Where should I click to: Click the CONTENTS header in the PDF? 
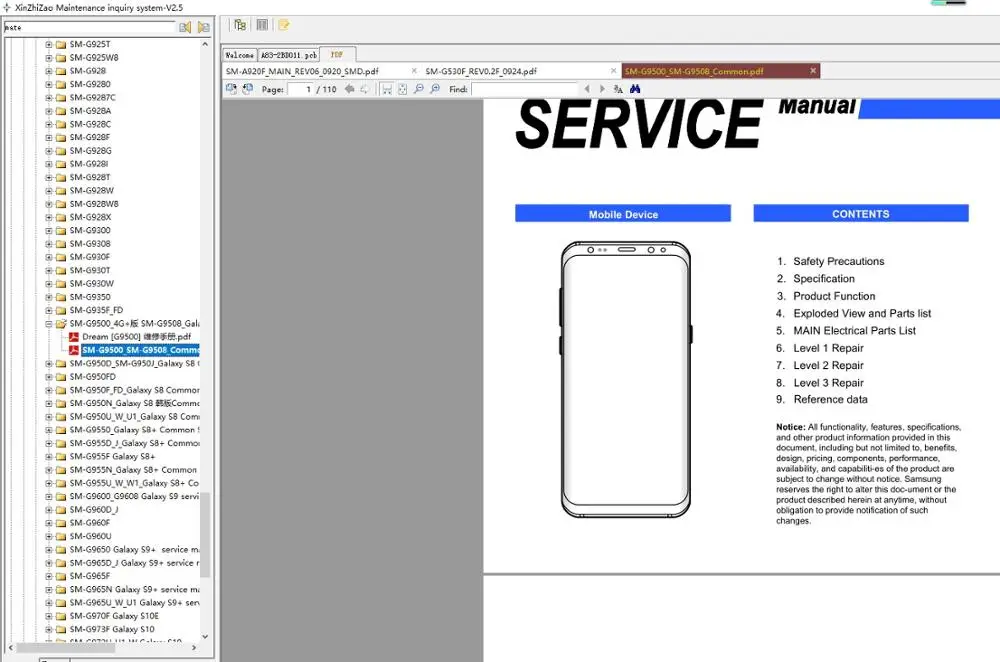[x=860, y=214]
